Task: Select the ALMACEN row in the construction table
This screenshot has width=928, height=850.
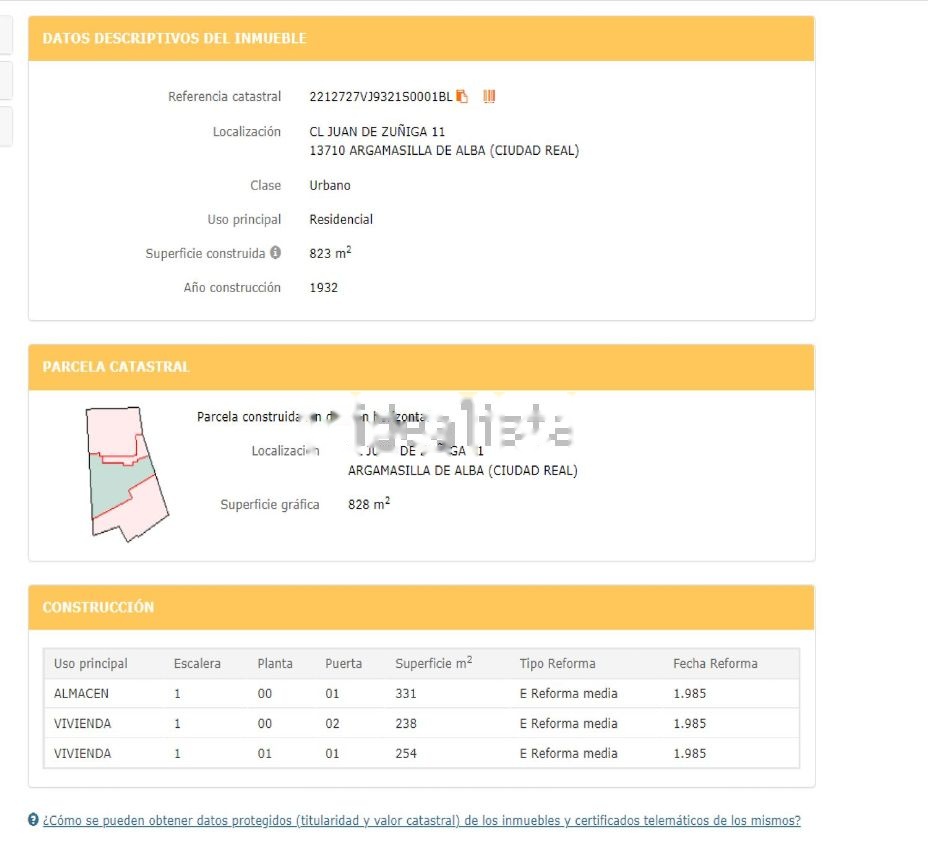Action: pyautogui.click(x=82, y=694)
